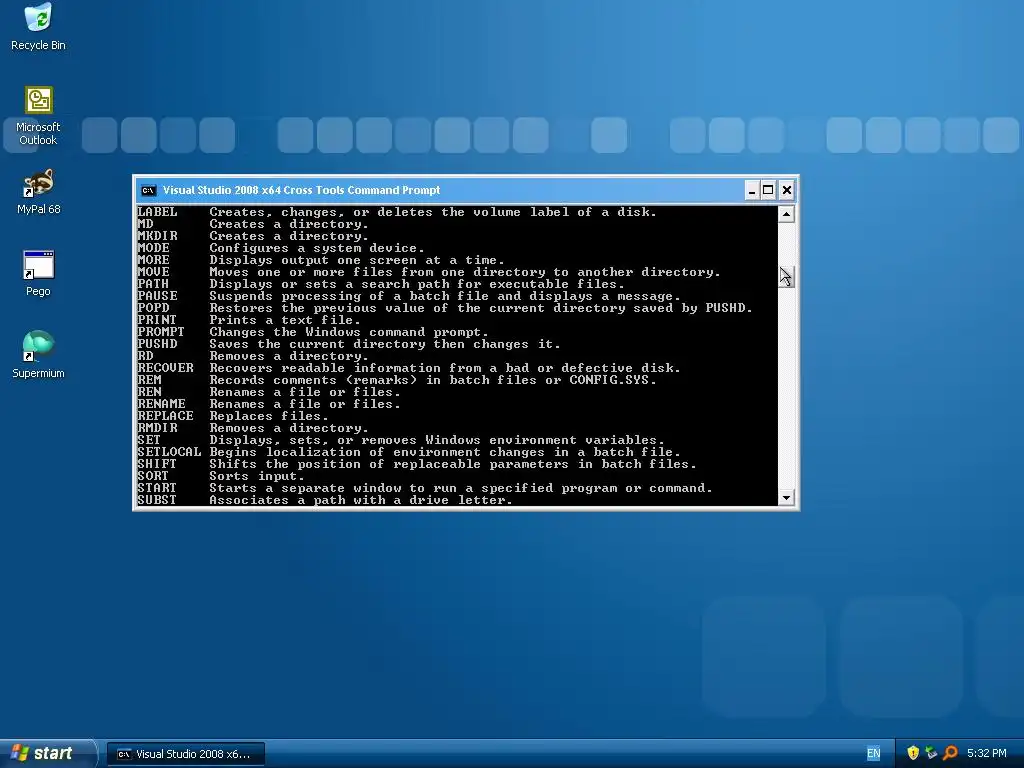Select the MyPal 68 desktop shortcut
The height and width of the screenshot is (768, 1024).
coord(38,192)
